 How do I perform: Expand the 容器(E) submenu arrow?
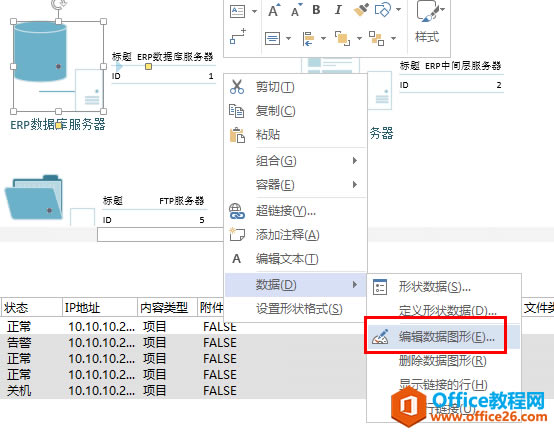pos(355,184)
